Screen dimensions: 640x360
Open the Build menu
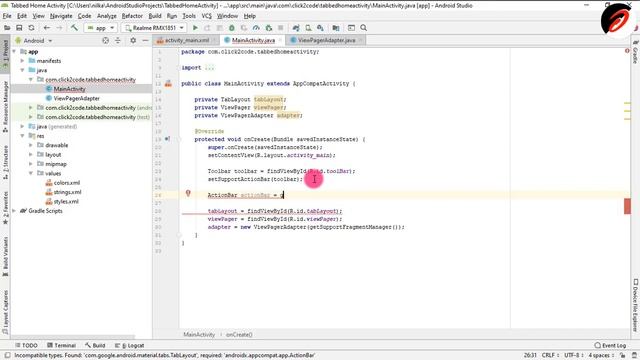[x=155, y=16]
